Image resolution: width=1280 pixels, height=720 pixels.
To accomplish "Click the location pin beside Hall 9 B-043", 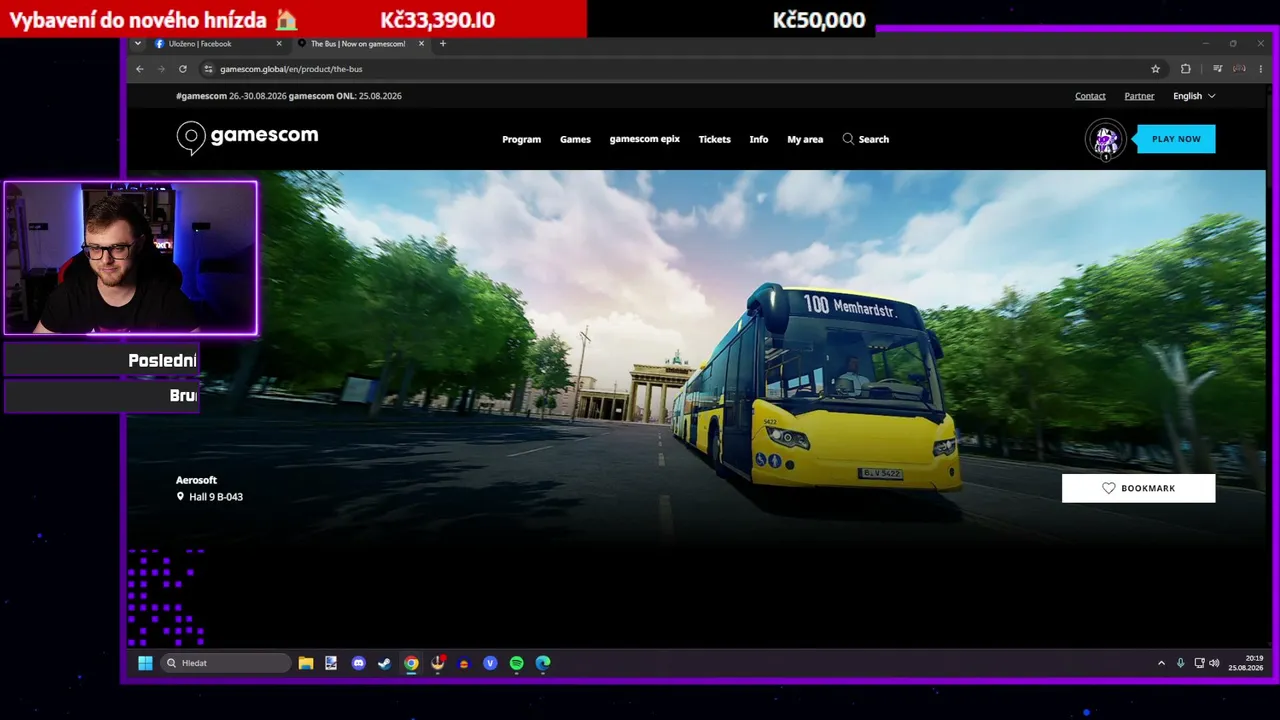I will [180, 496].
